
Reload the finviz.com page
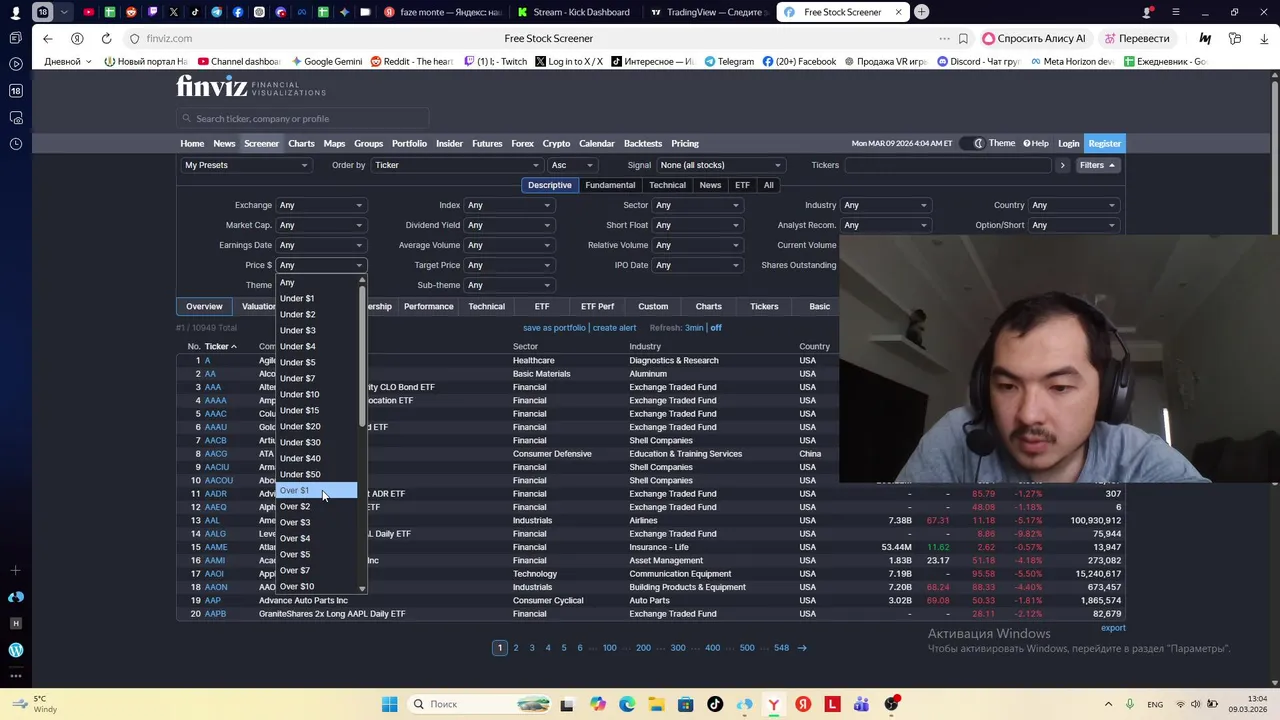click(x=106, y=38)
